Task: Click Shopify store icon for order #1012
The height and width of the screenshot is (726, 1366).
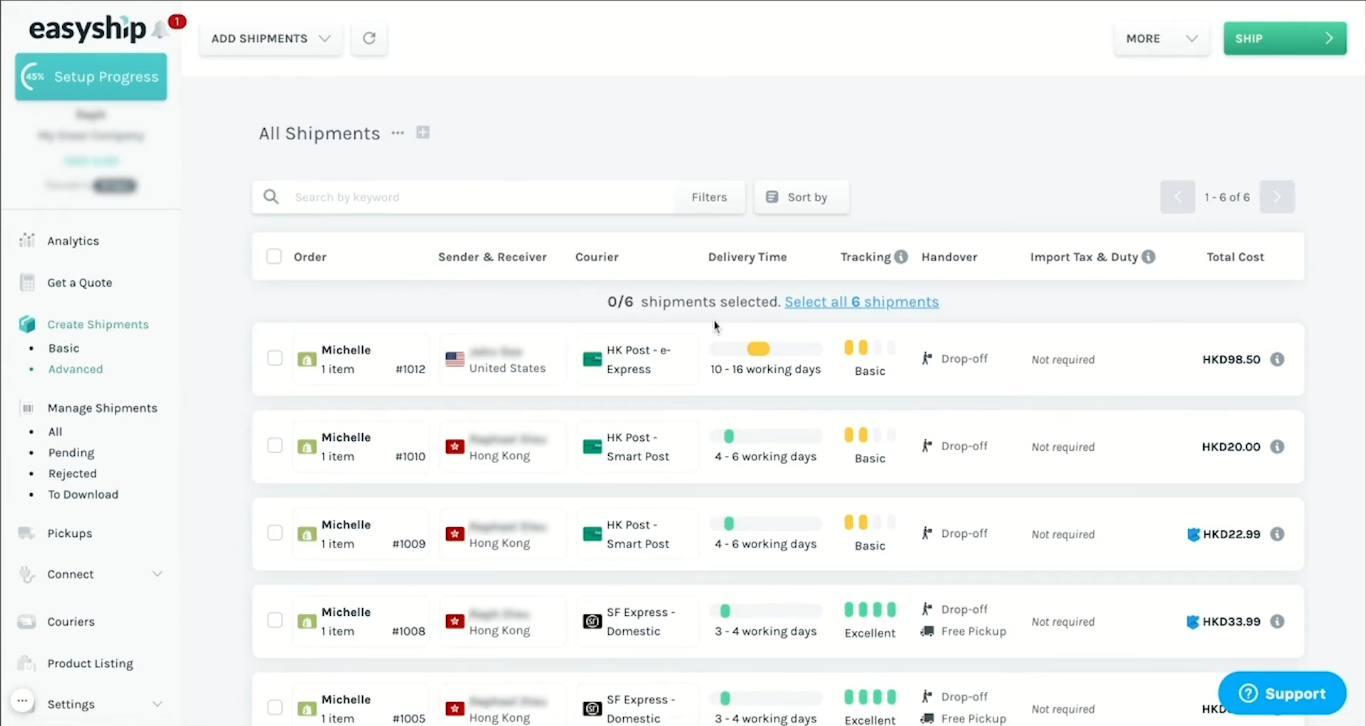Action: [307, 359]
